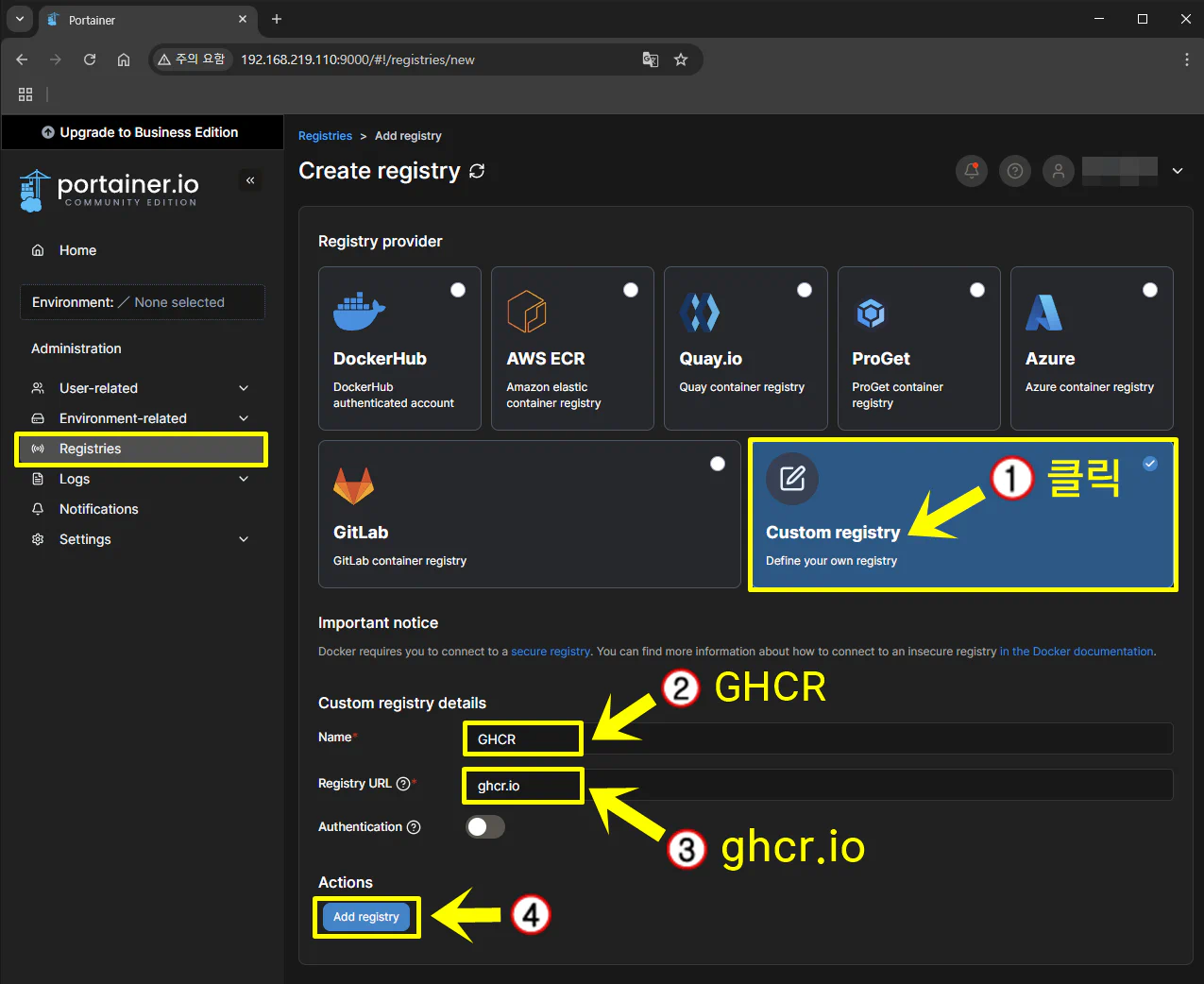Viewport: 1204px width, 984px height.
Task: Open the secure registry link
Action: [551, 652]
